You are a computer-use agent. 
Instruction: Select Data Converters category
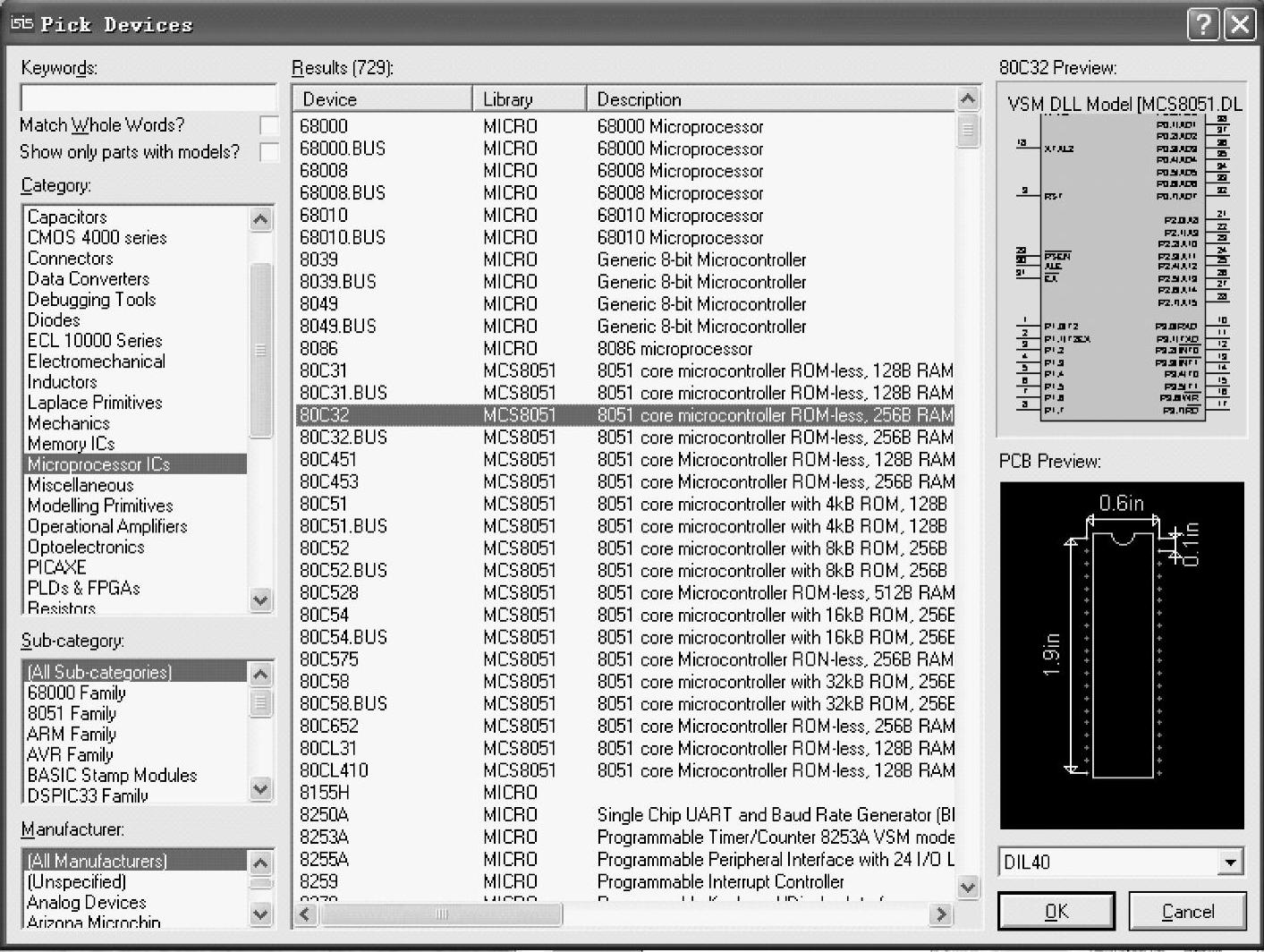[x=88, y=278]
